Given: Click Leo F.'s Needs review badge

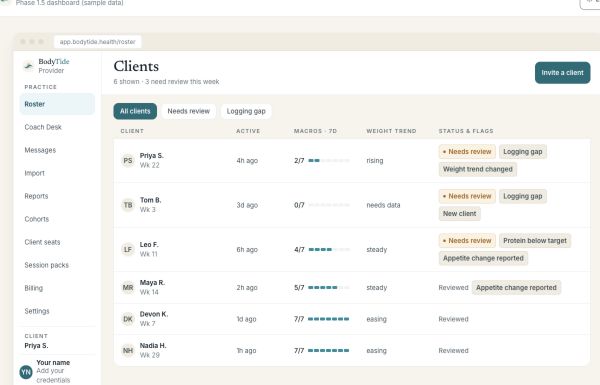Looking at the screenshot, I should [x=467, y=240].
